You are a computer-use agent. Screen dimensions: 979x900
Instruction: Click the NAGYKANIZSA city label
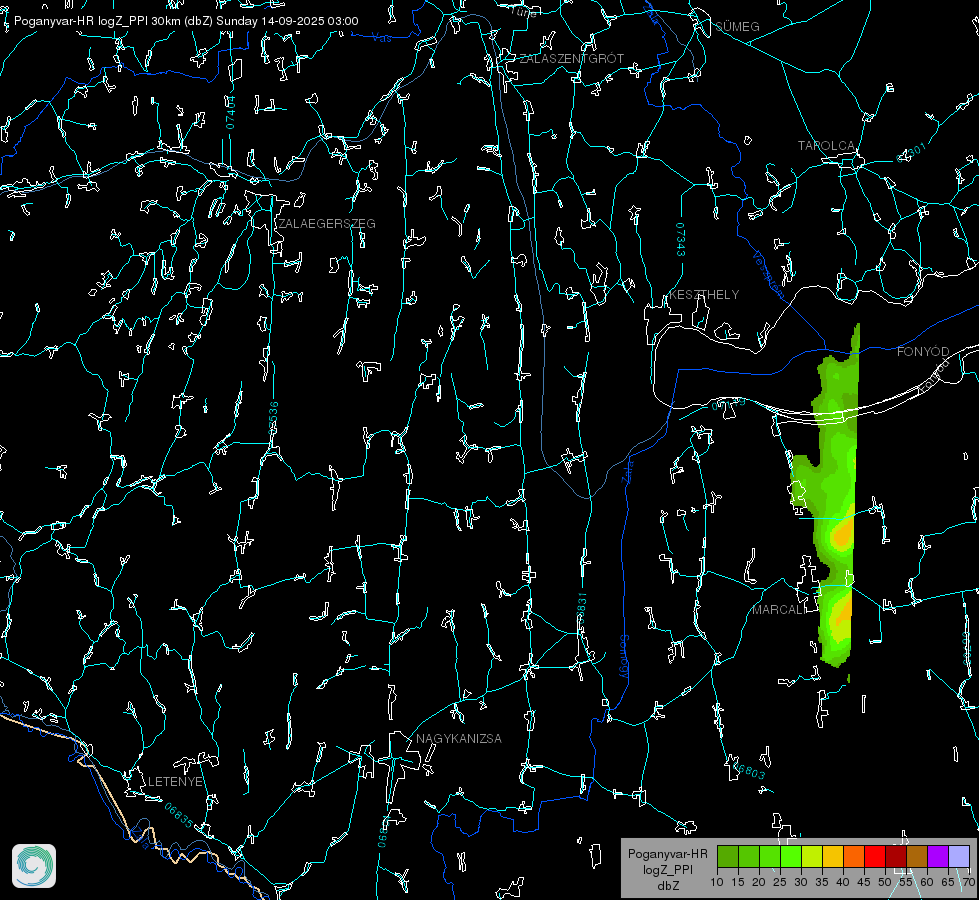(x=459, y=738)
